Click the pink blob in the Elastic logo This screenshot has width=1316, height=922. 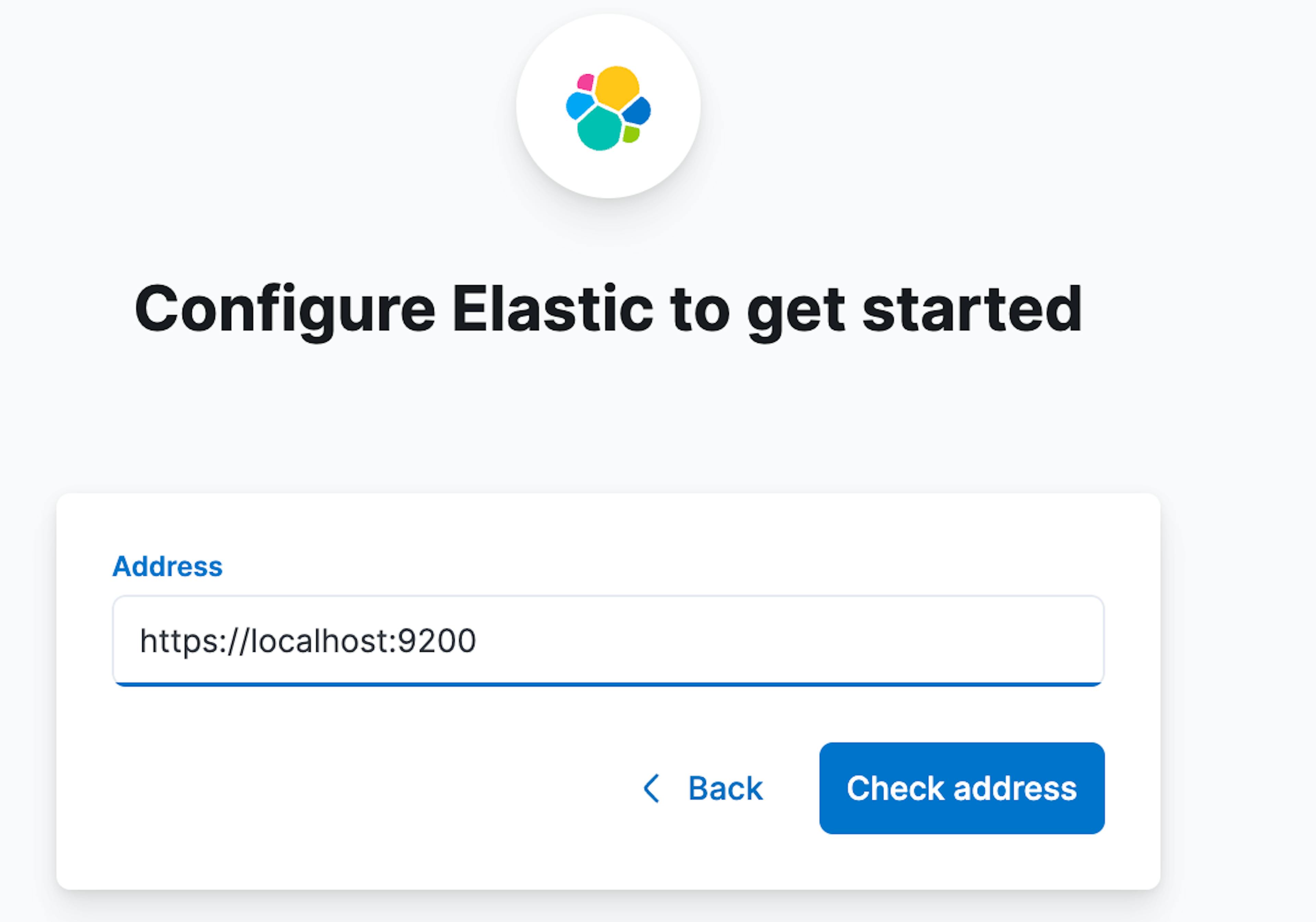(x=585, y=82)
